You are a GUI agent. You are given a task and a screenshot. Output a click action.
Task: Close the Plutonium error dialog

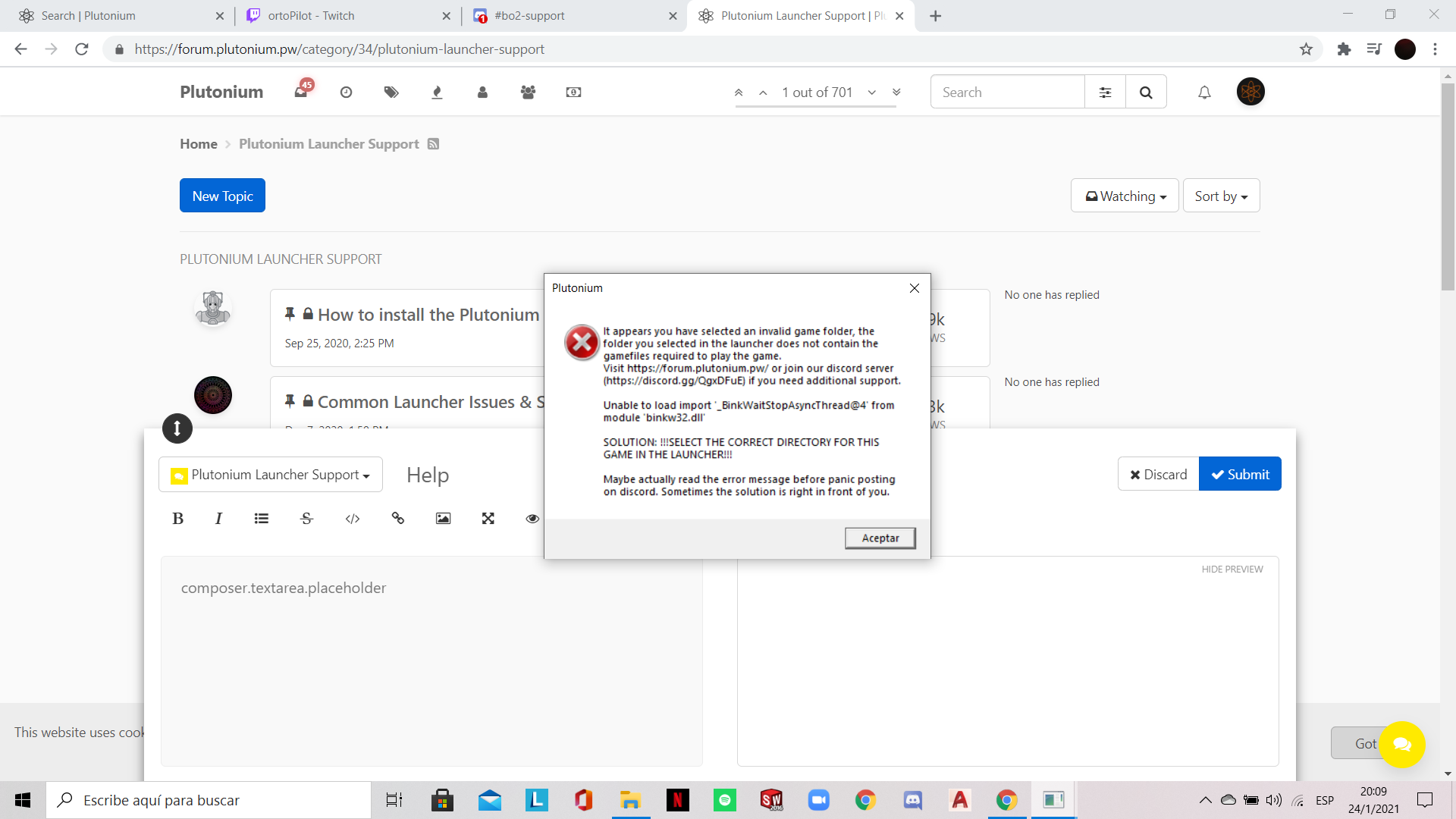click(914, 288)
